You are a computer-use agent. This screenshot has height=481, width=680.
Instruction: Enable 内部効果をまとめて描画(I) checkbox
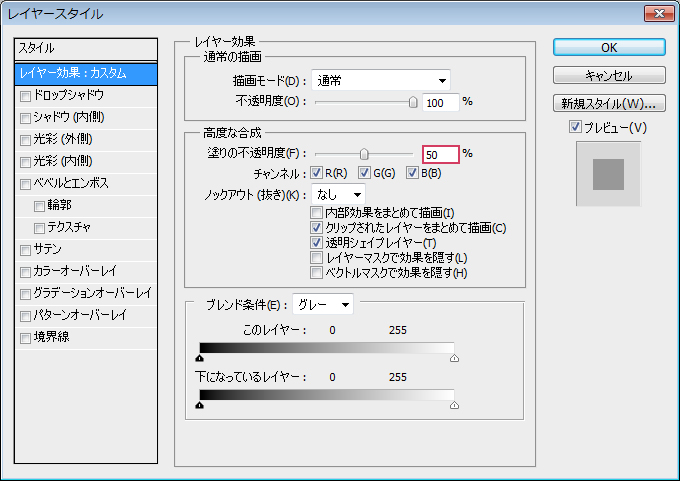point(316,213)
